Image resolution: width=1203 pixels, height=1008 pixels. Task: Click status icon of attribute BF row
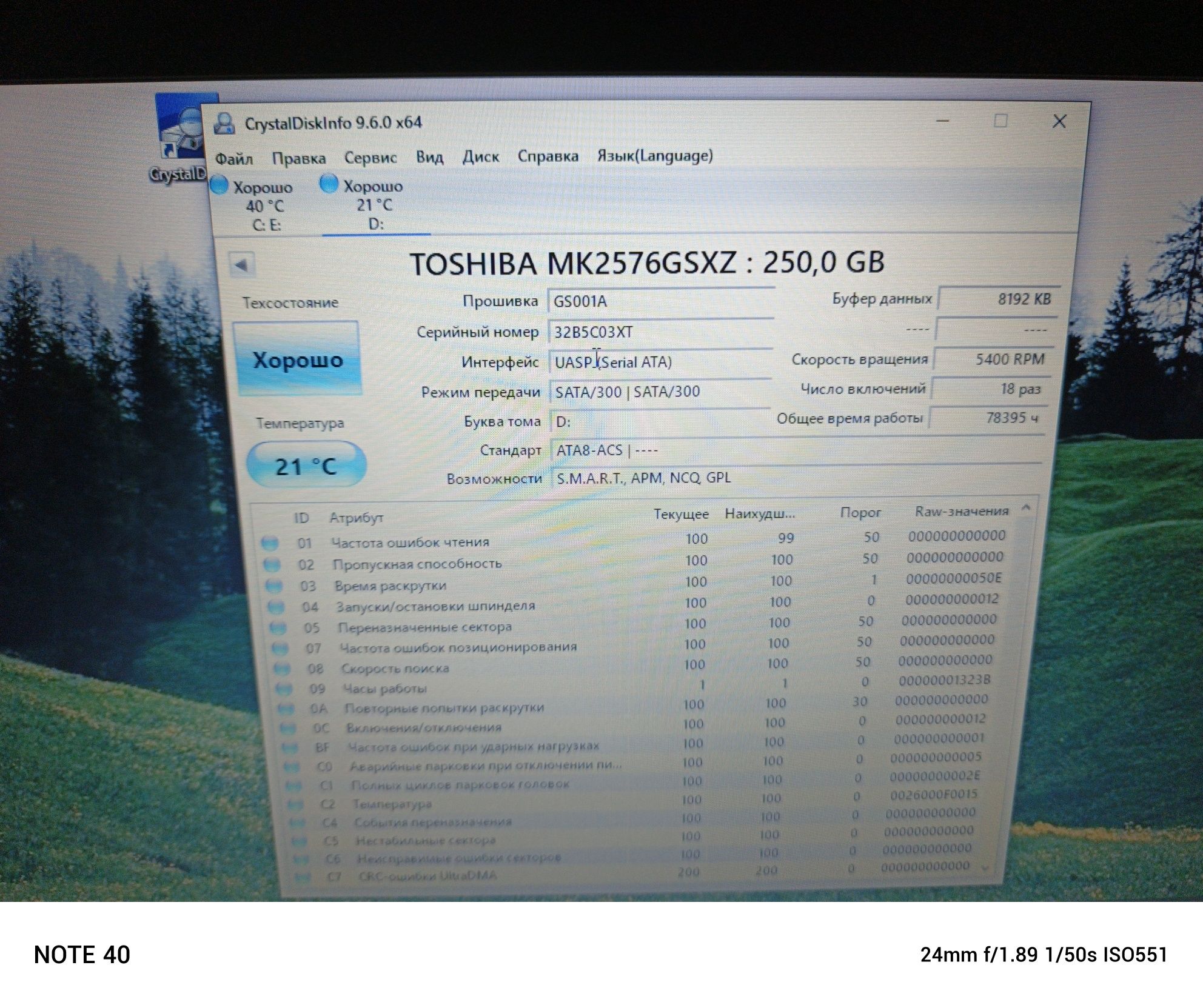pos(290,747)
